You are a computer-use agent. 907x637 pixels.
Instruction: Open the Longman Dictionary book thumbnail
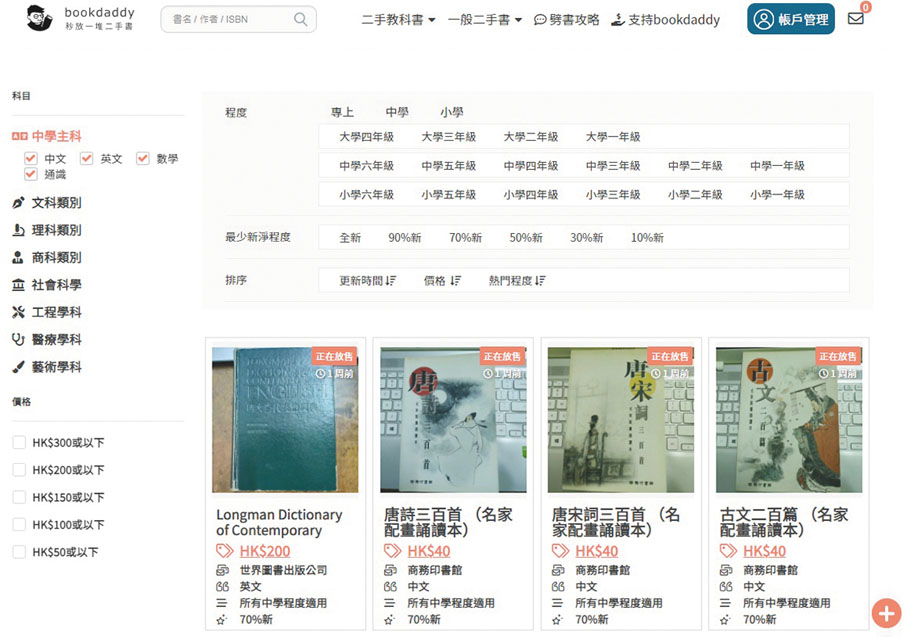point(285,420)
